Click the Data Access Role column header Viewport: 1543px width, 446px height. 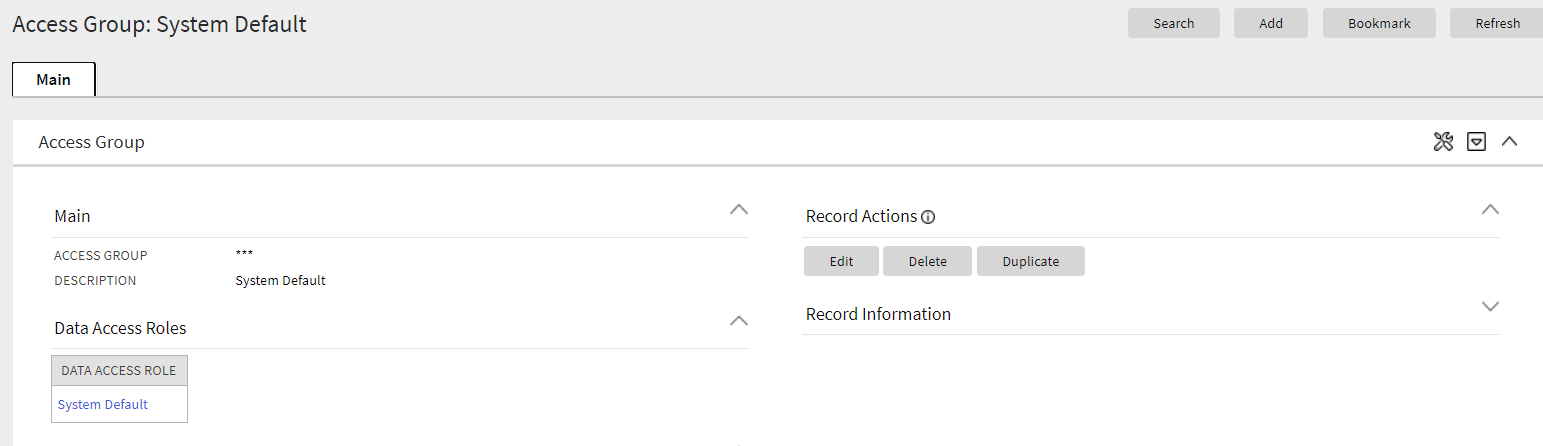pos(119,370)
